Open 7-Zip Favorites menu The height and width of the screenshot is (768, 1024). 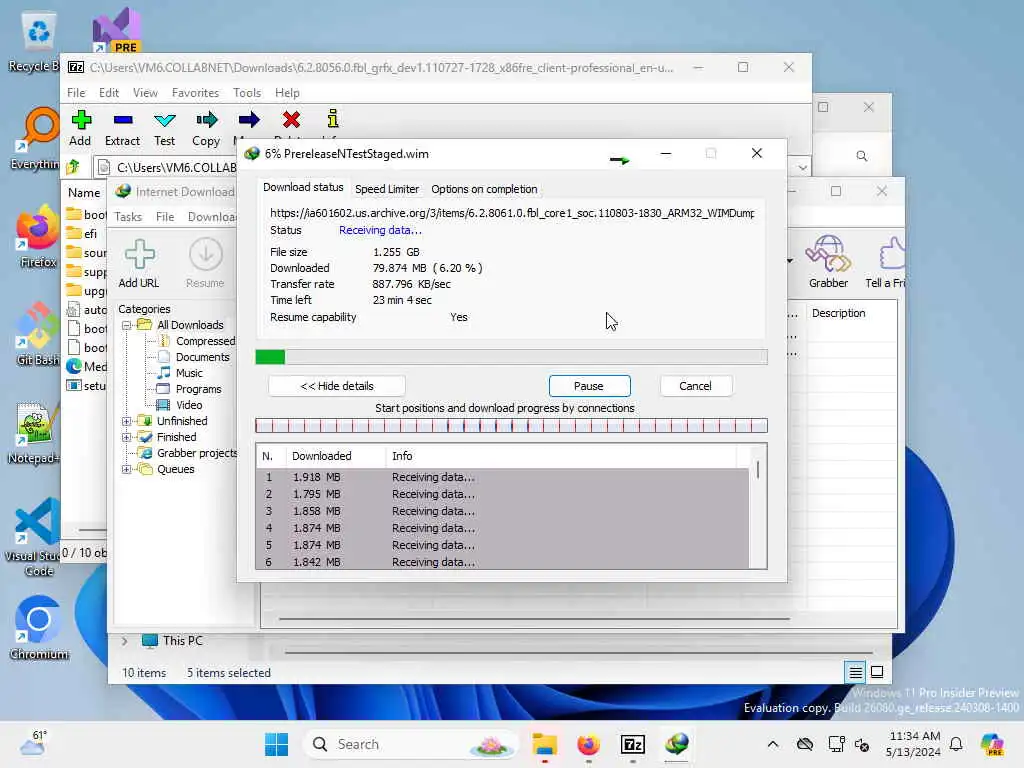coord(195,93)
